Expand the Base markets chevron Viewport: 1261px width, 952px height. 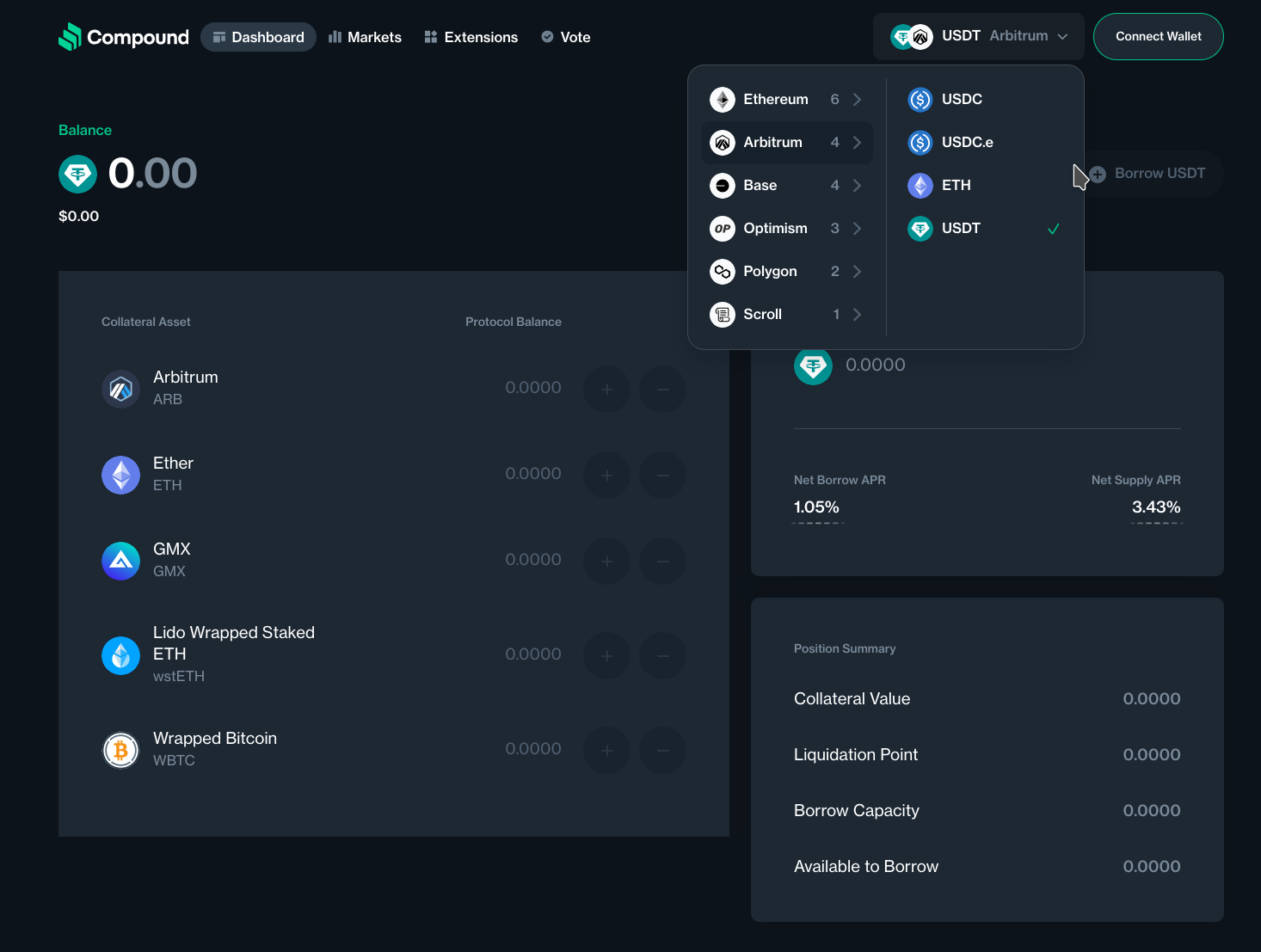click(x=857, y=186)
